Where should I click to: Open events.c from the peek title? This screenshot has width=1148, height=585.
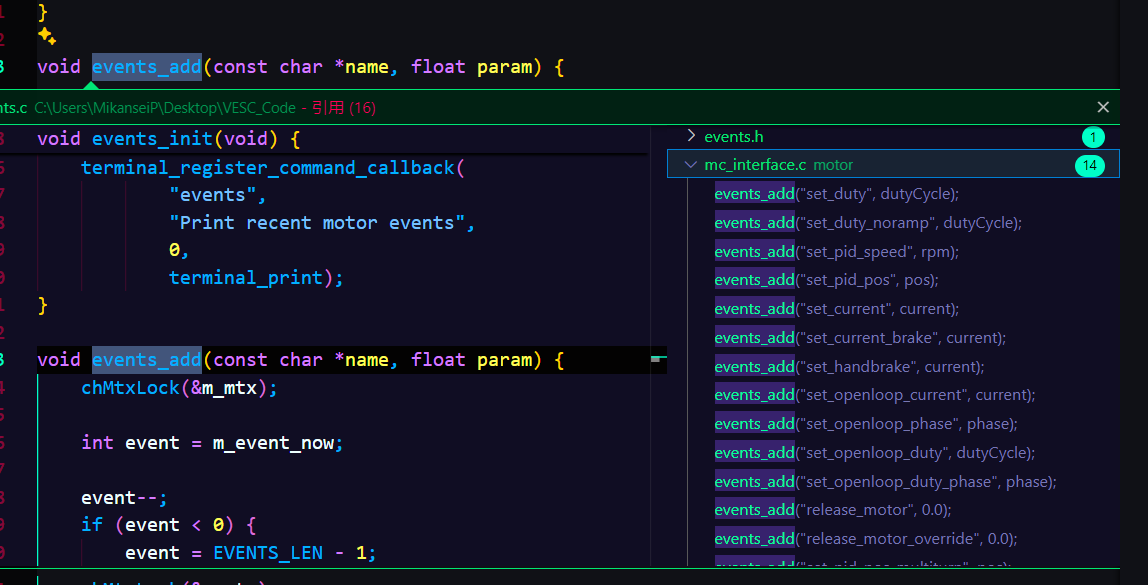(14, 107)
